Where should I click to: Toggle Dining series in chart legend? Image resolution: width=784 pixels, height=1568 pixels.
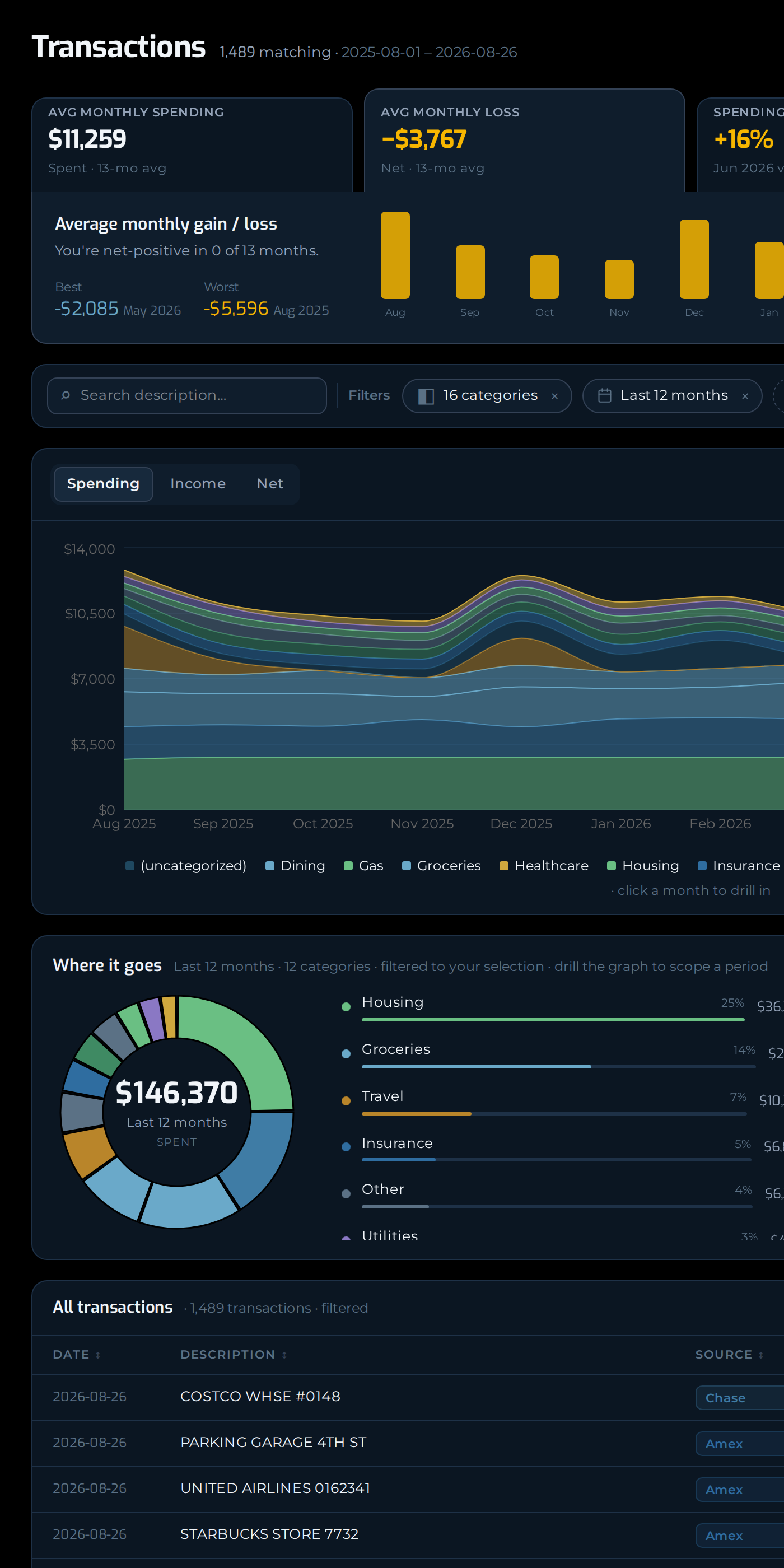click(x=295, y=866)
